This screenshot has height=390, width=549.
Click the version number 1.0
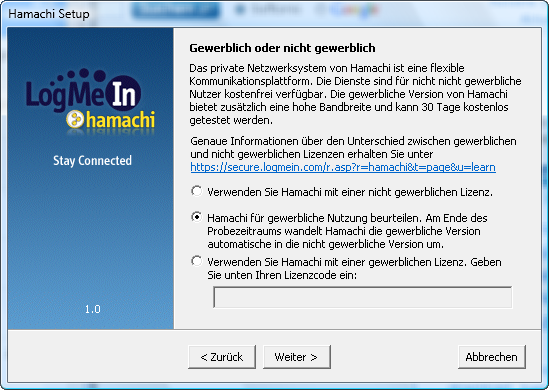click(92, 309)
